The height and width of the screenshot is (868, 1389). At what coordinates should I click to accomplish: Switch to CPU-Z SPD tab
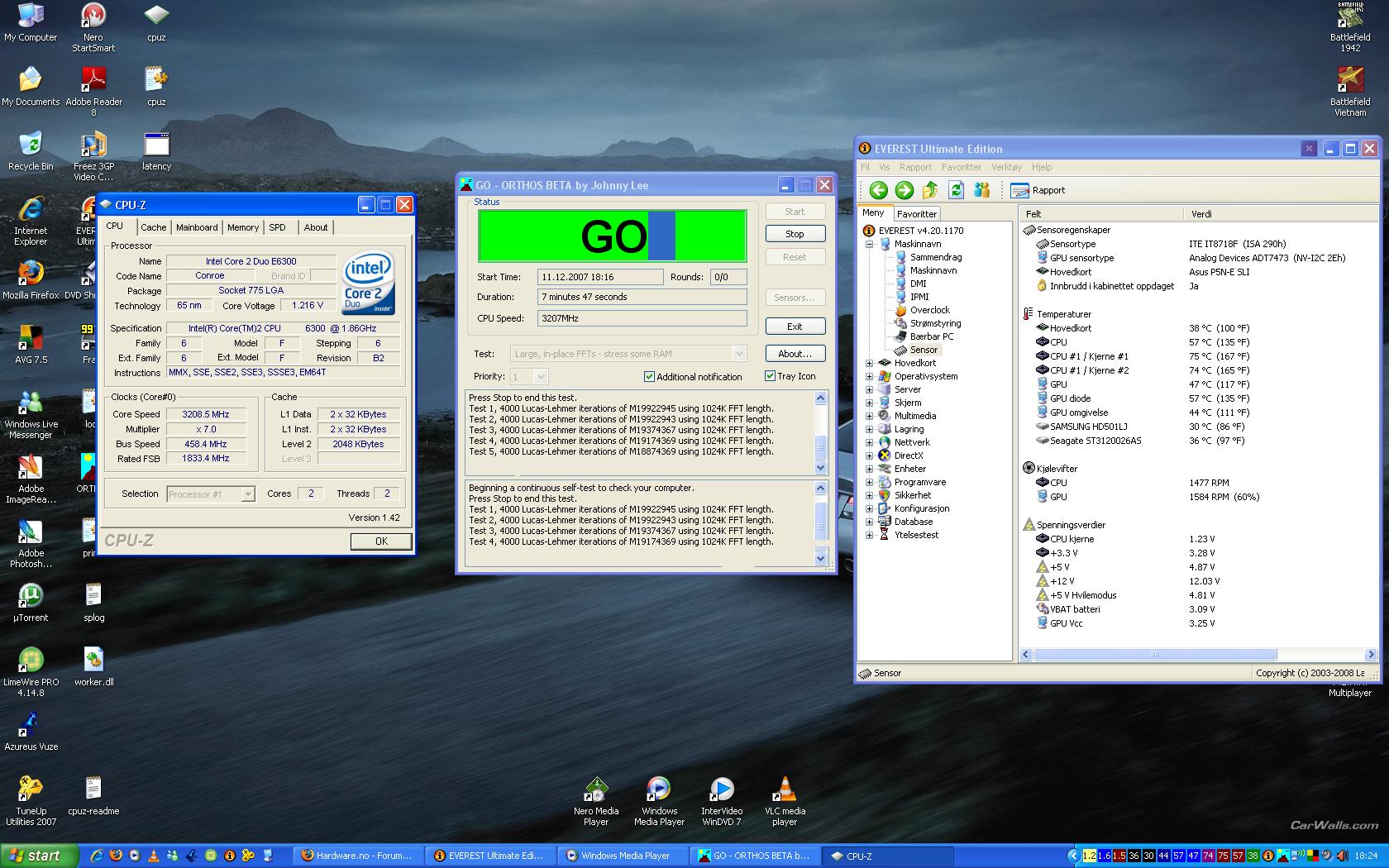tap(278, 227)
